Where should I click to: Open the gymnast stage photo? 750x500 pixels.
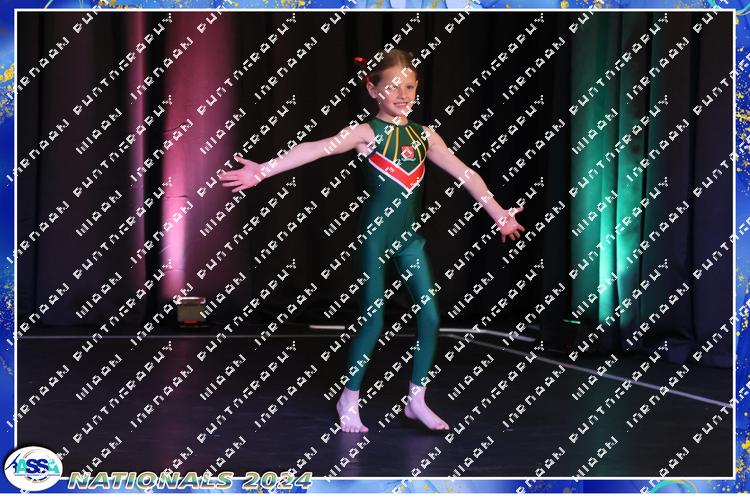pos(375,244)
